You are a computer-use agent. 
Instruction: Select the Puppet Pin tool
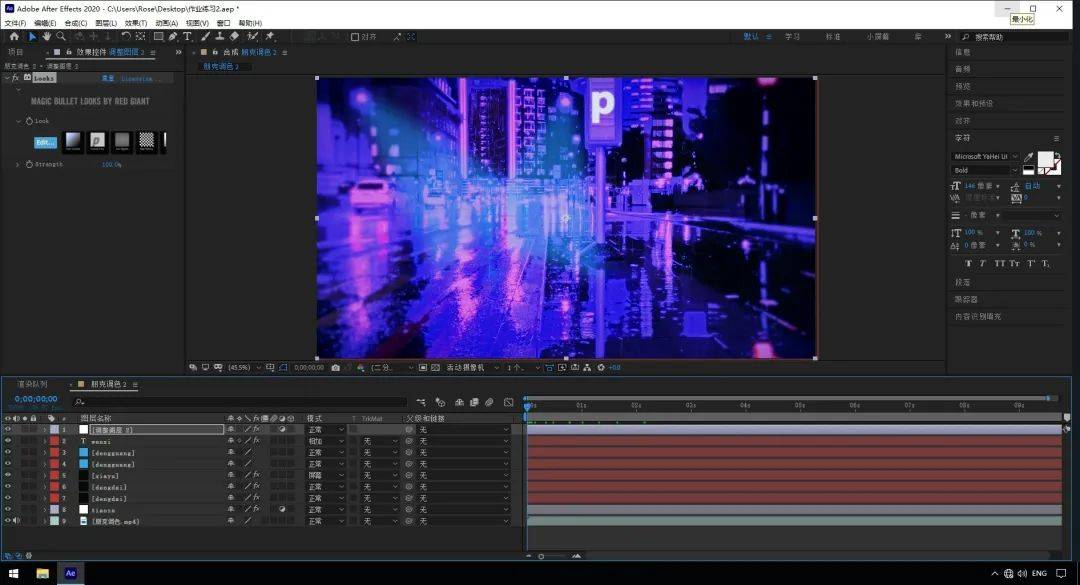coord(270,37)
